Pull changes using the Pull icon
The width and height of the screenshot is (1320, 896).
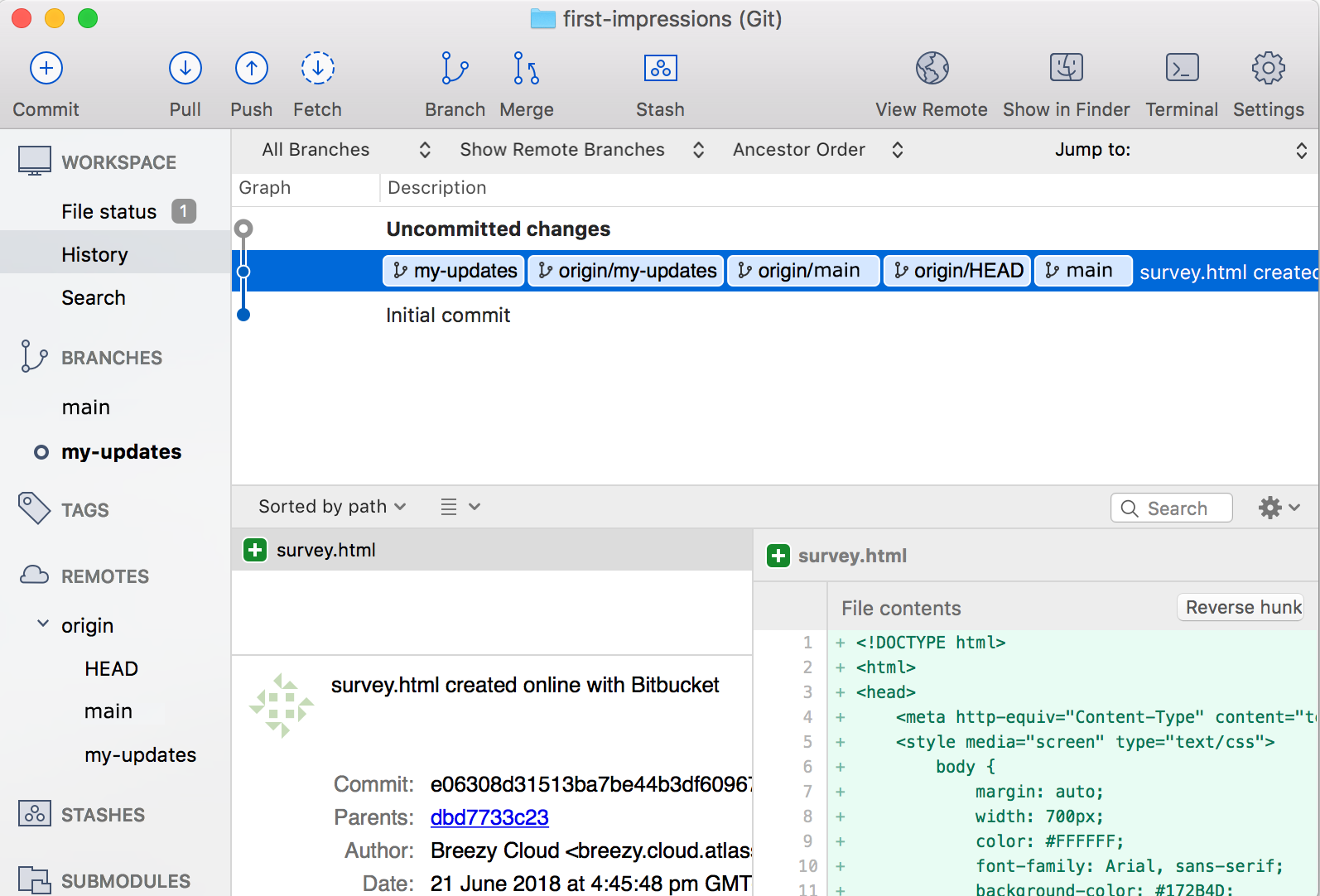(x=185, y=69)
